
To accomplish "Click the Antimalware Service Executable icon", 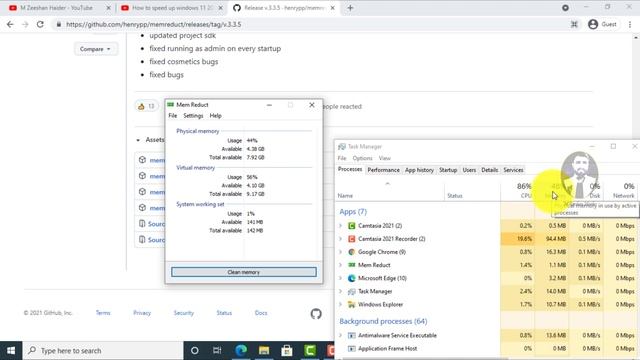I will coord(351,336).
